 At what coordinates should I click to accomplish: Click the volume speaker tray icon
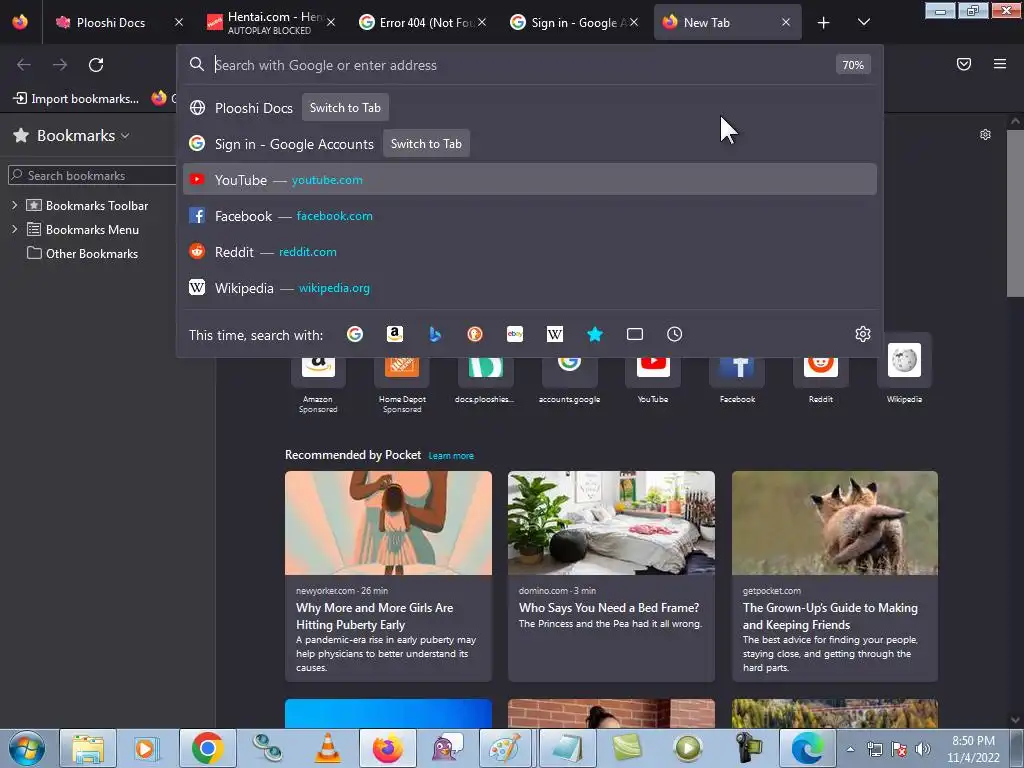coord(923,749)
